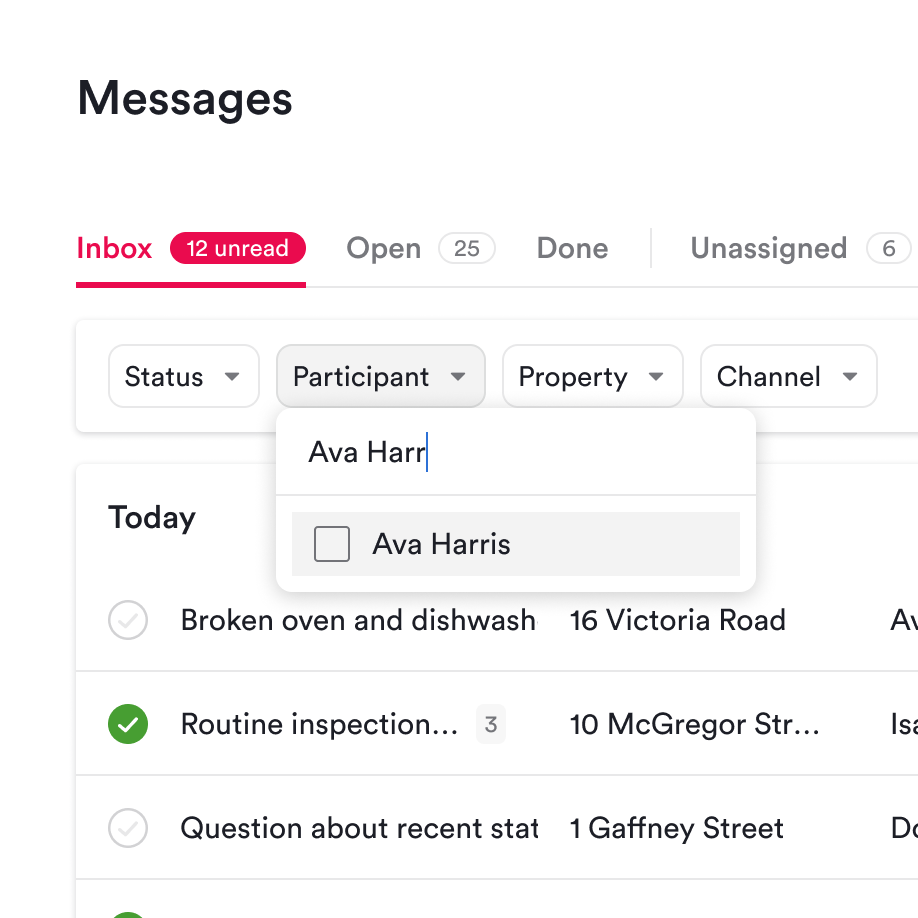Switch to the Unassigned tab
Screen dimensions: 918x918
pos(800,248)
